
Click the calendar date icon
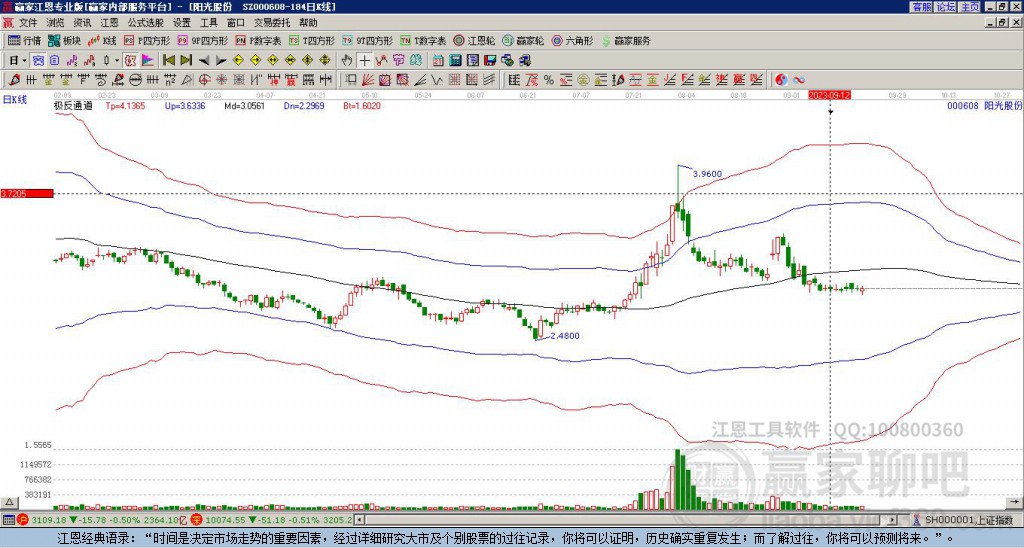point(438,60)
